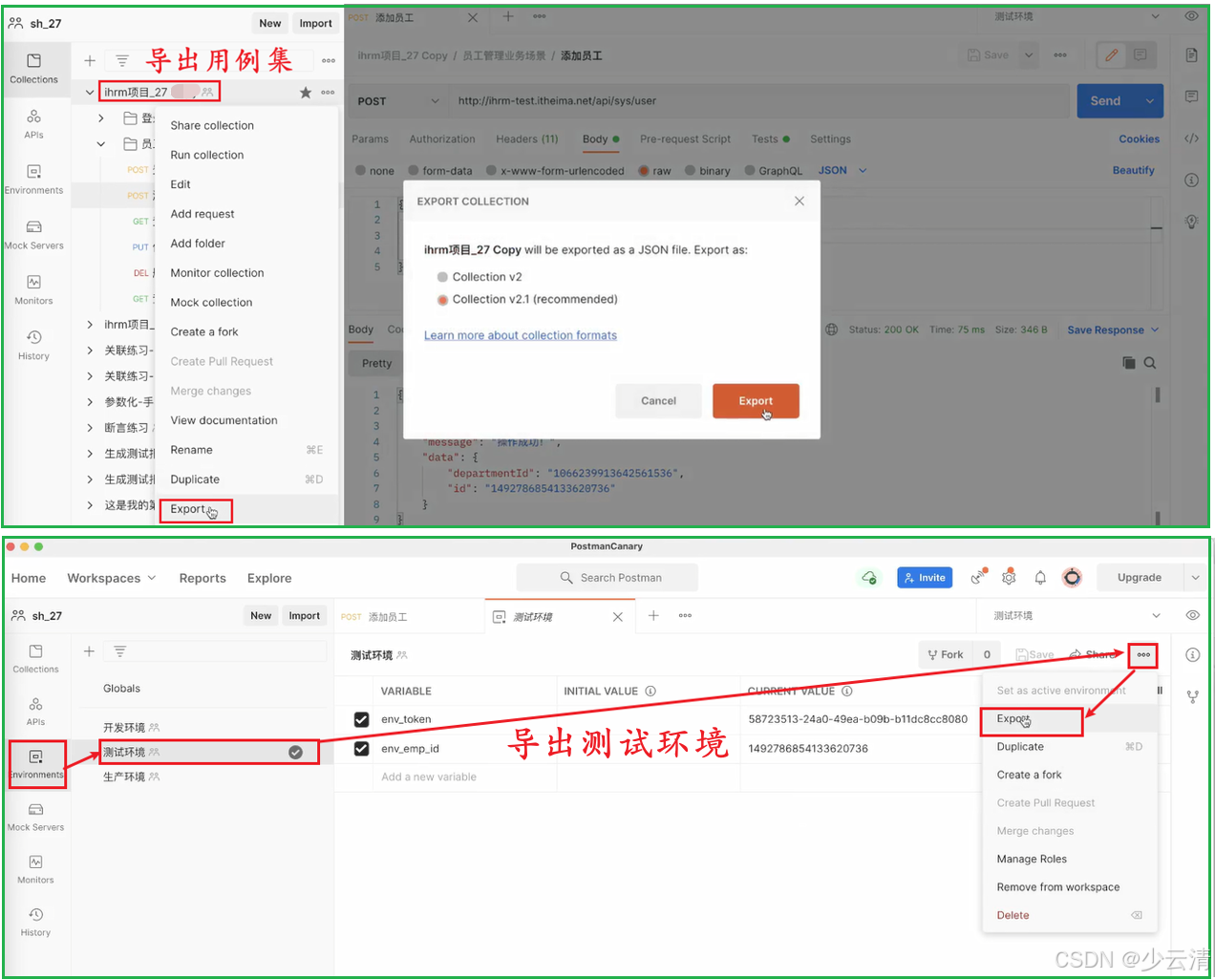Select the GraphQL body type radio
The image size is (1215, 980).
[x=750, y=171]
